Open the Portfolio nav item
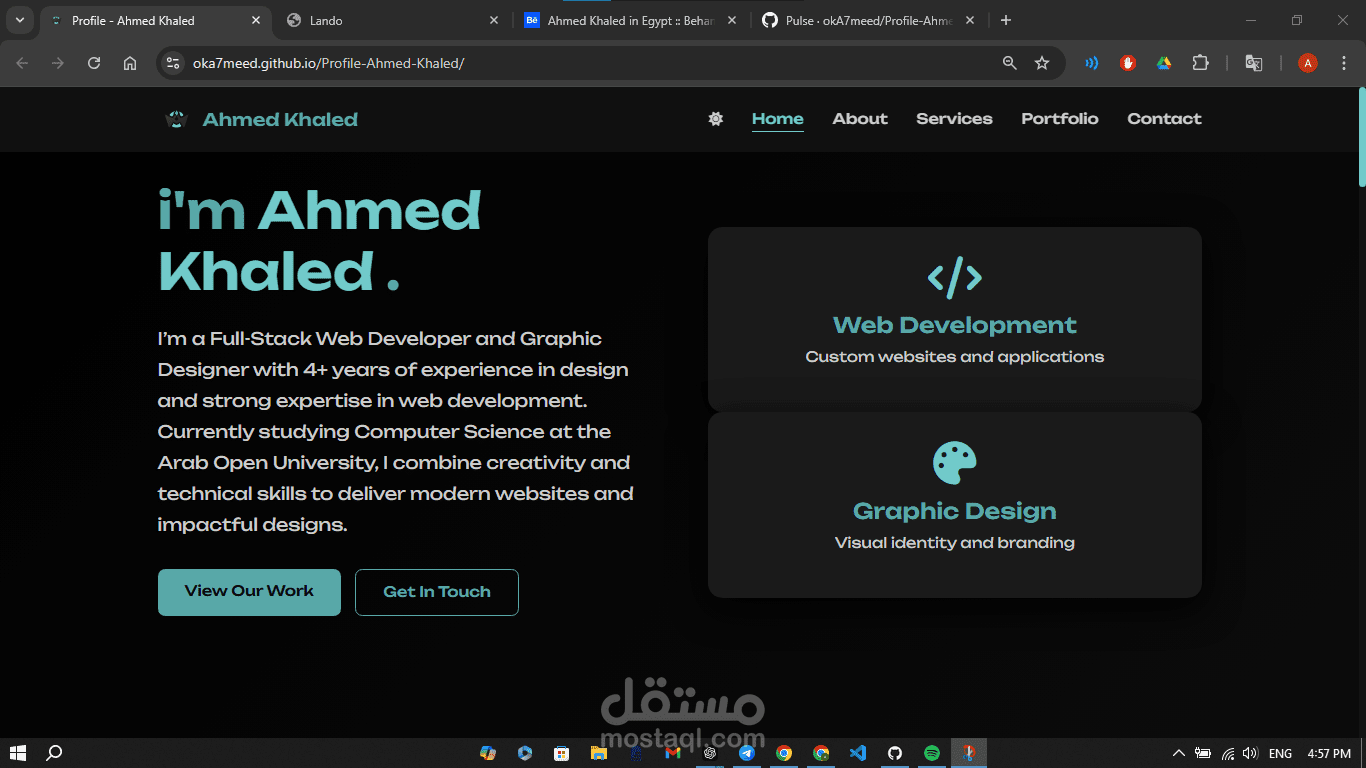This screenshot has width=1366, height=768. pyautogui.click(x=1060, y=118)
